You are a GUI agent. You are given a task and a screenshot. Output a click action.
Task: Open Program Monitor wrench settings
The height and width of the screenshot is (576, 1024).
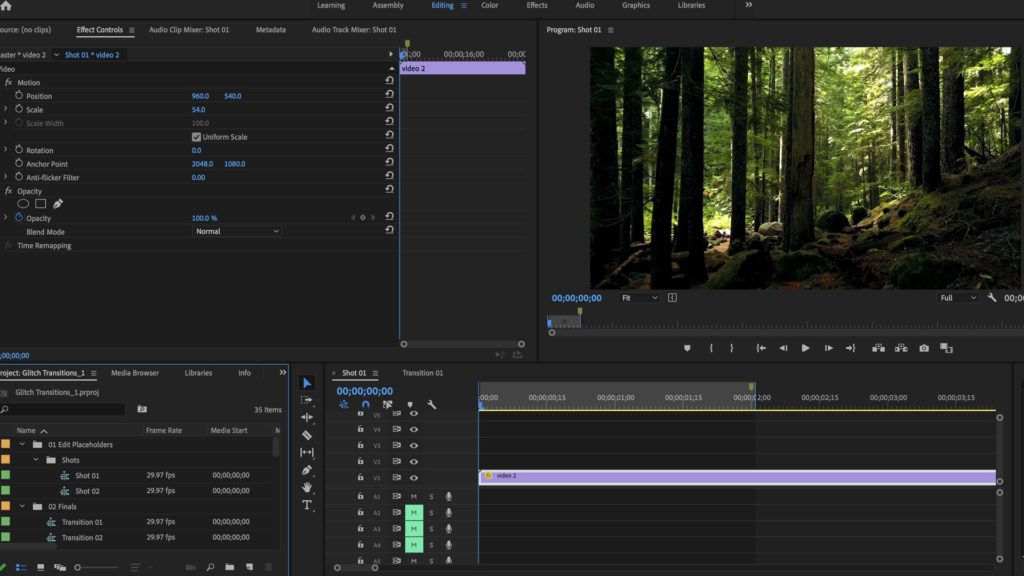(992, 298)
